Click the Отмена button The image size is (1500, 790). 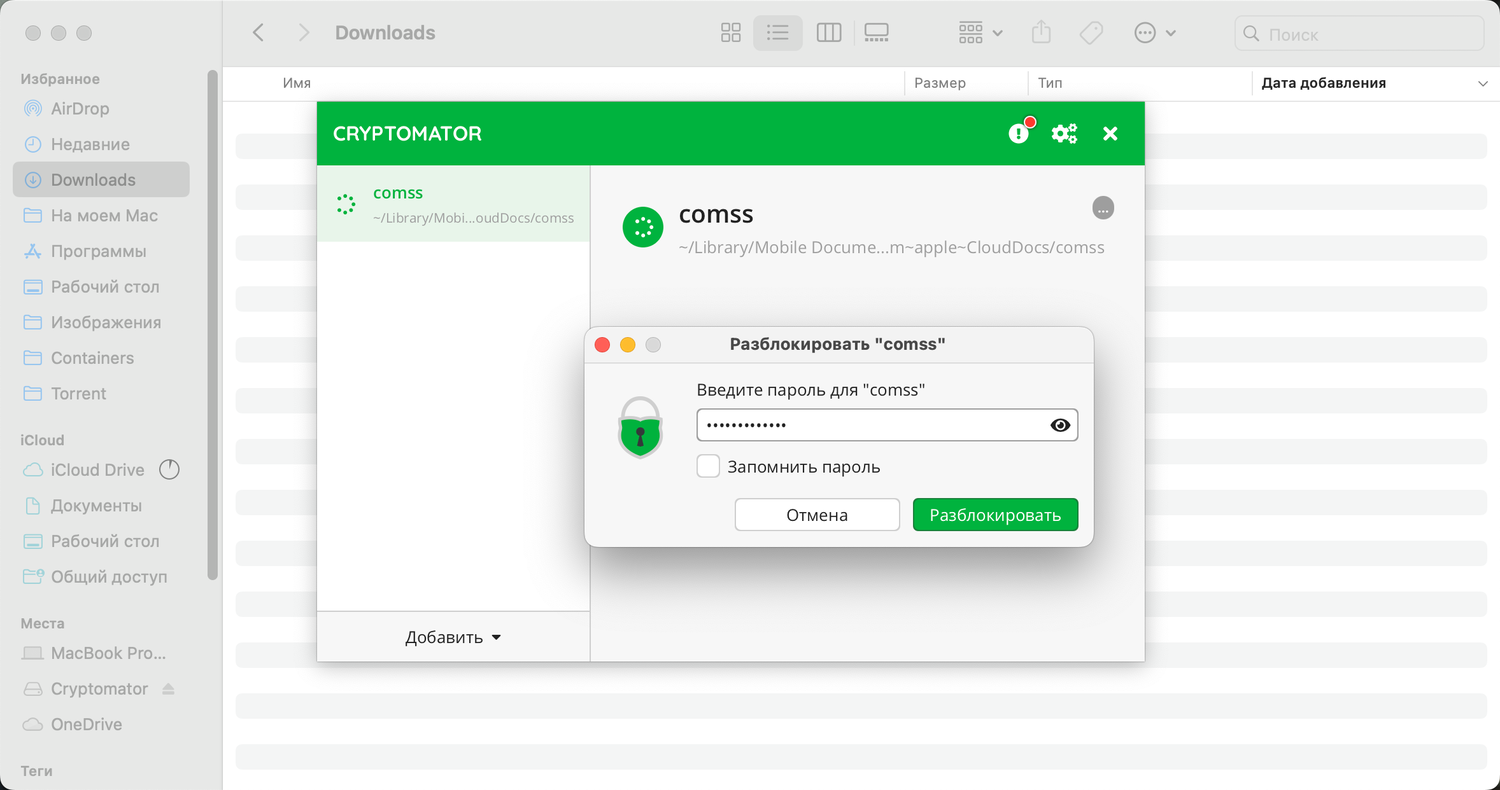(x=817, y=515)
